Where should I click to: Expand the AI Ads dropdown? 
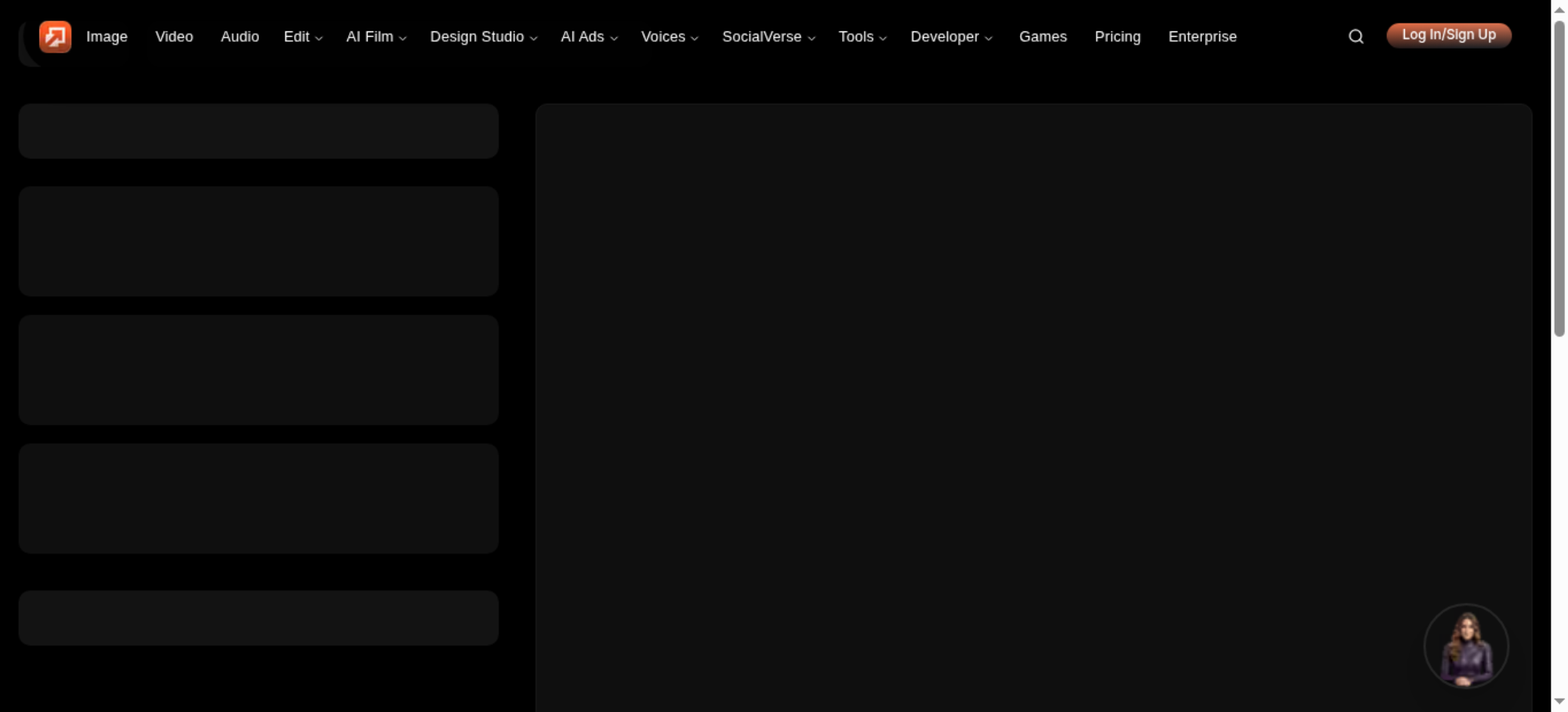point(589,37)
